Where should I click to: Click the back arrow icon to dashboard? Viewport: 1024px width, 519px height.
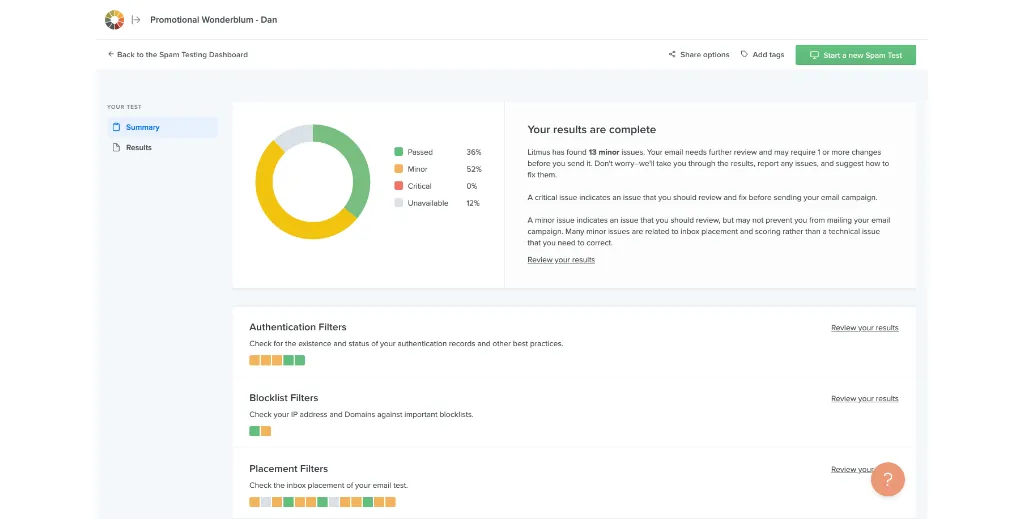(x=110, y=54)
